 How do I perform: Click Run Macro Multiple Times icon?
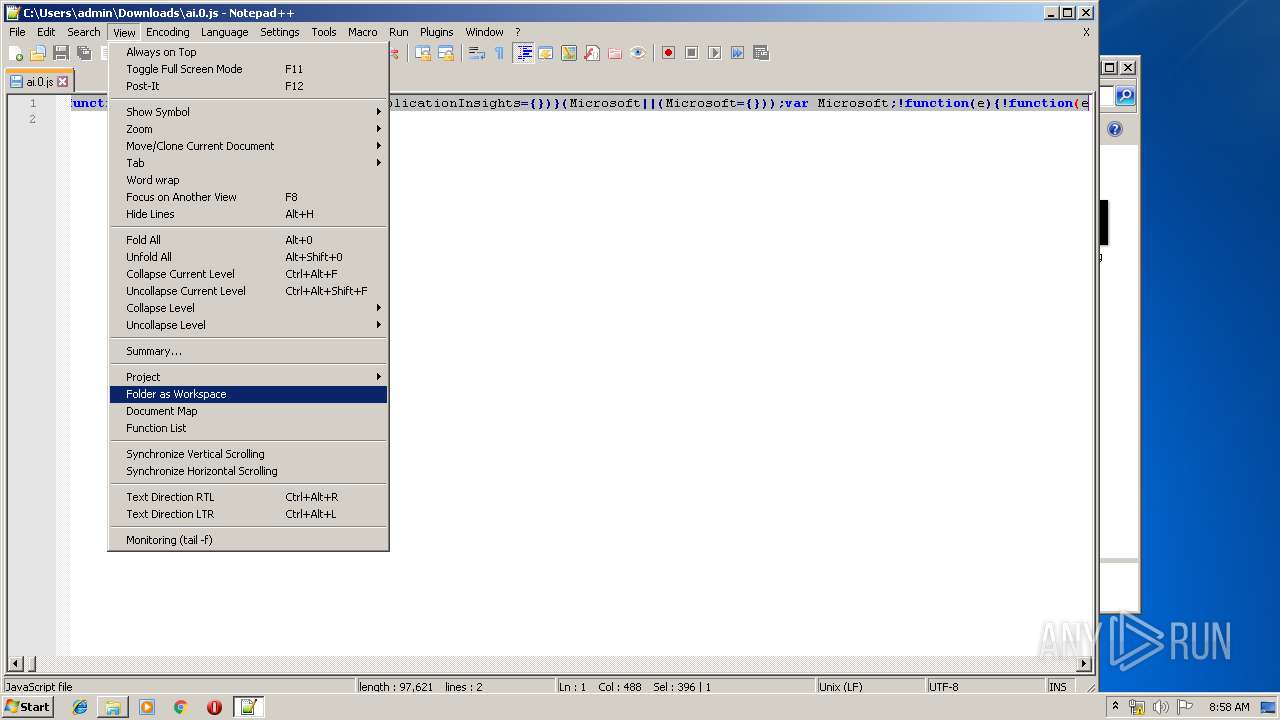(x=737, y=53)
